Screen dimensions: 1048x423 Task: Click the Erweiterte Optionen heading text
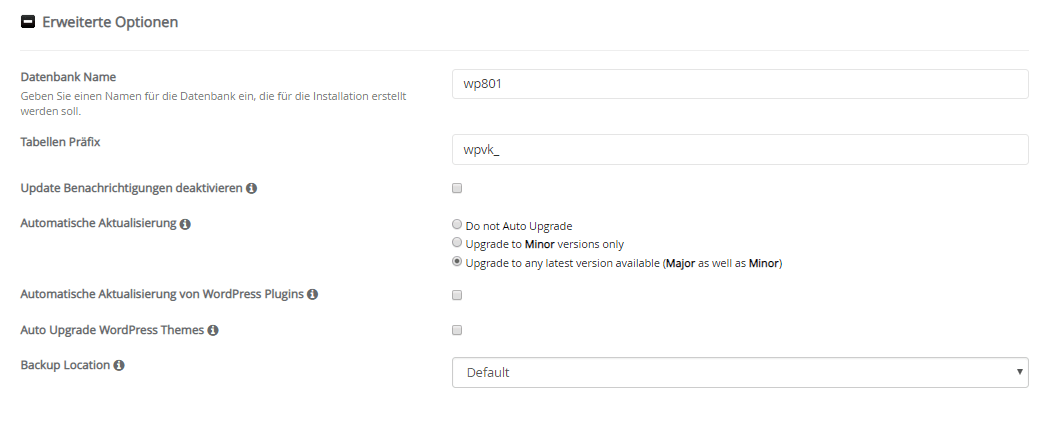[x=110, y=22]
